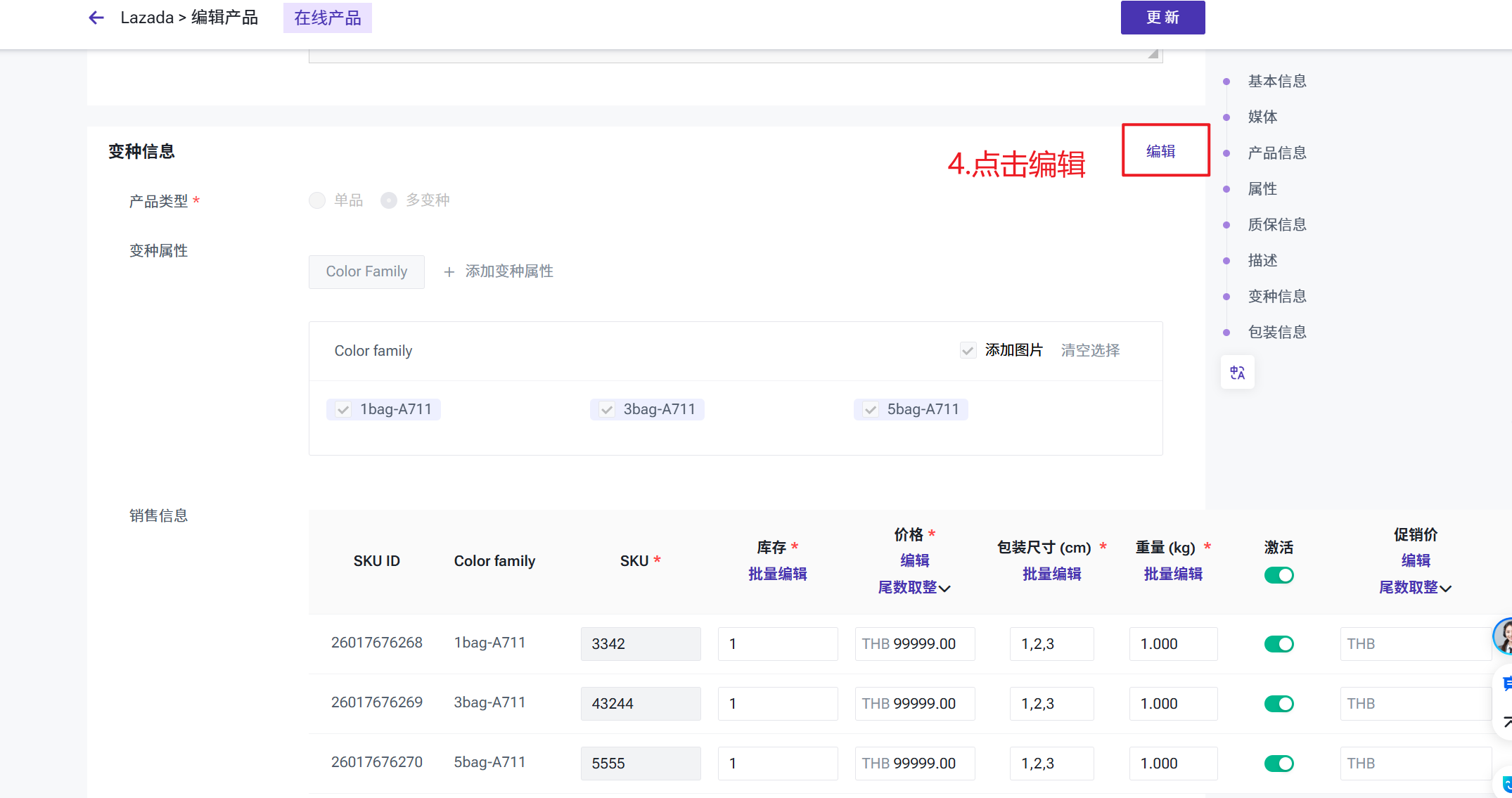Select the 单品 single product radio

pos(317,200)
